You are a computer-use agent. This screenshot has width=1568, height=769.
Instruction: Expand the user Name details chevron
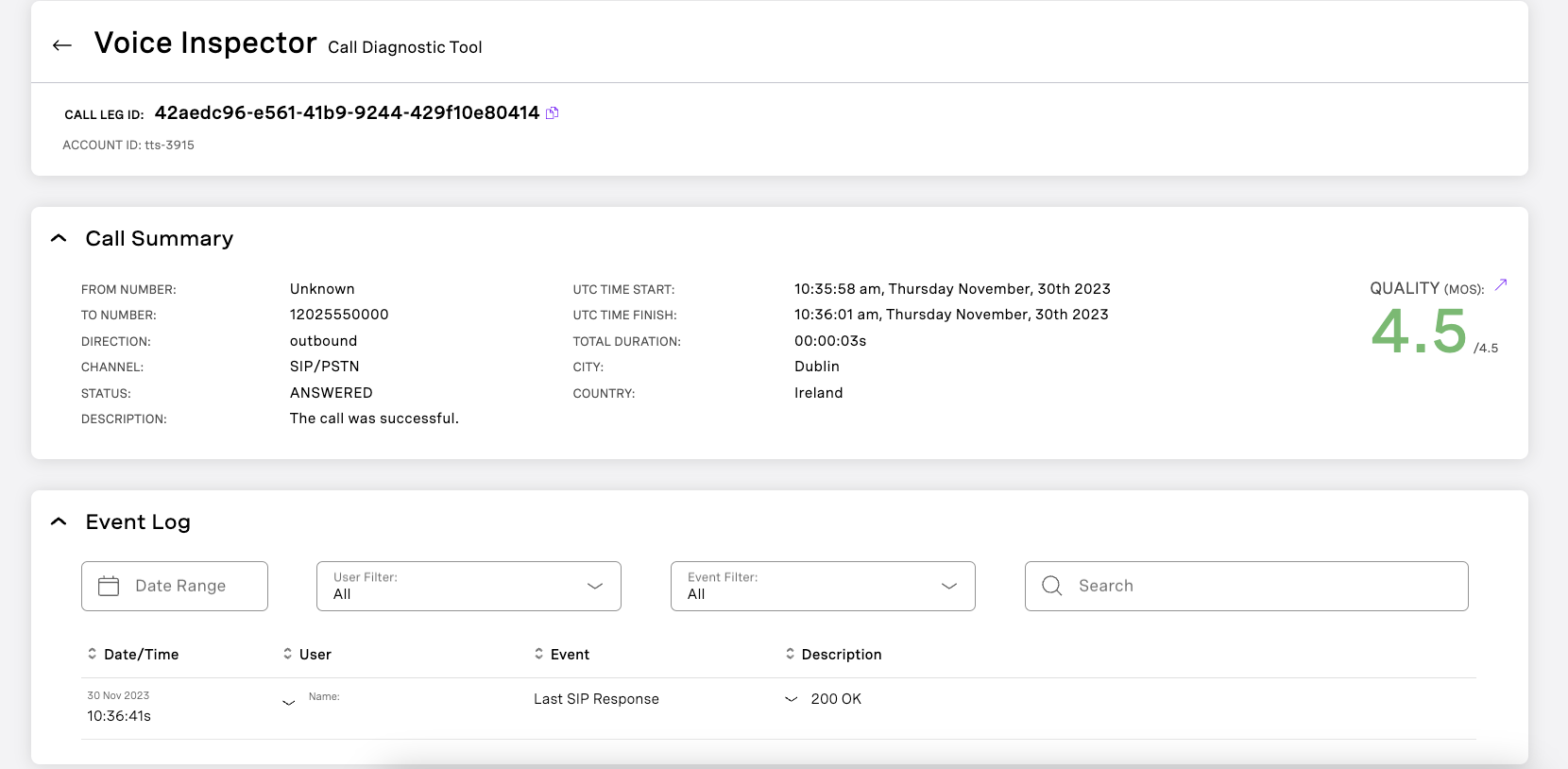coord(289,702)
